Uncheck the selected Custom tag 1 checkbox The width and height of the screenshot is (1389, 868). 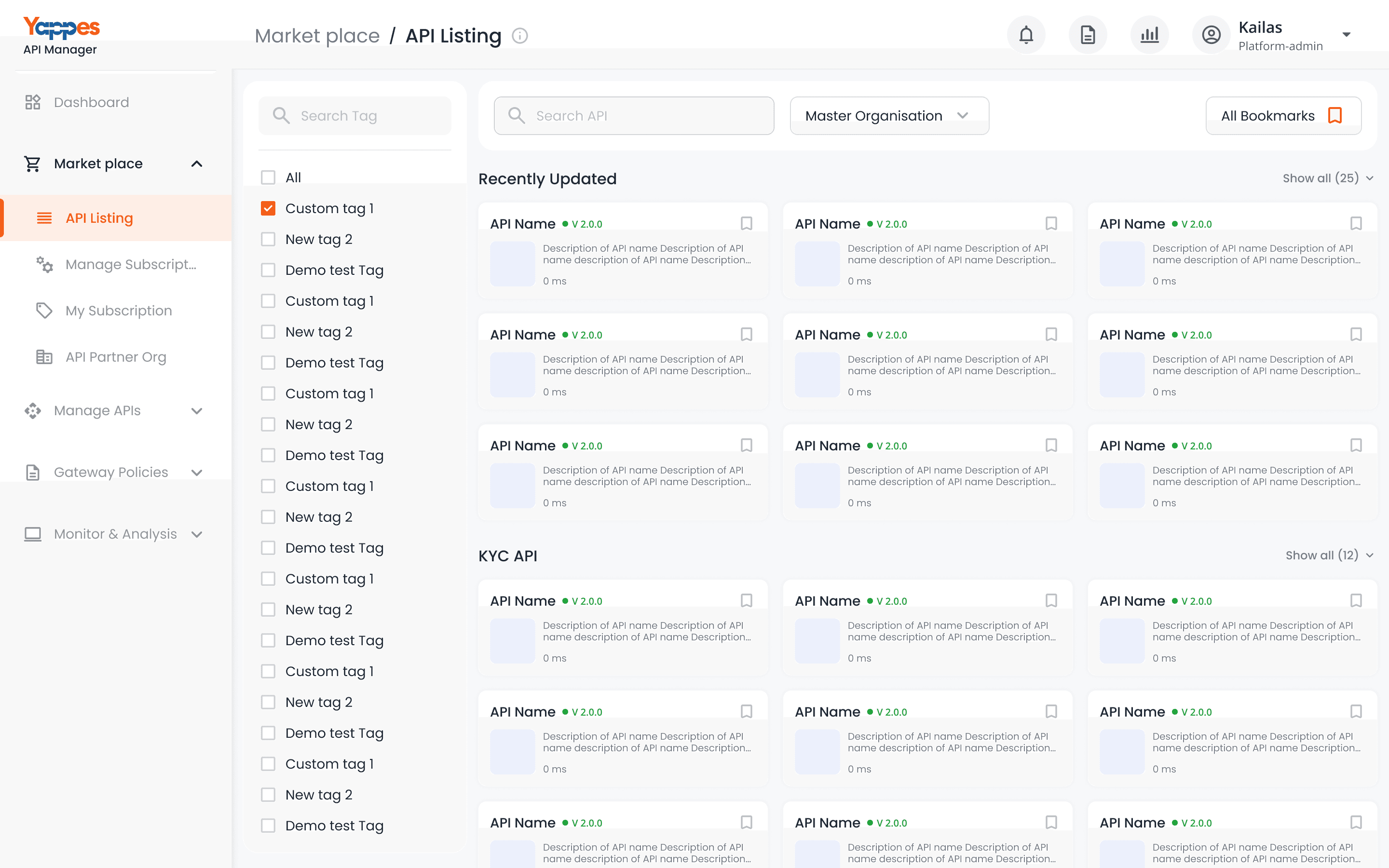pos(268,208)
